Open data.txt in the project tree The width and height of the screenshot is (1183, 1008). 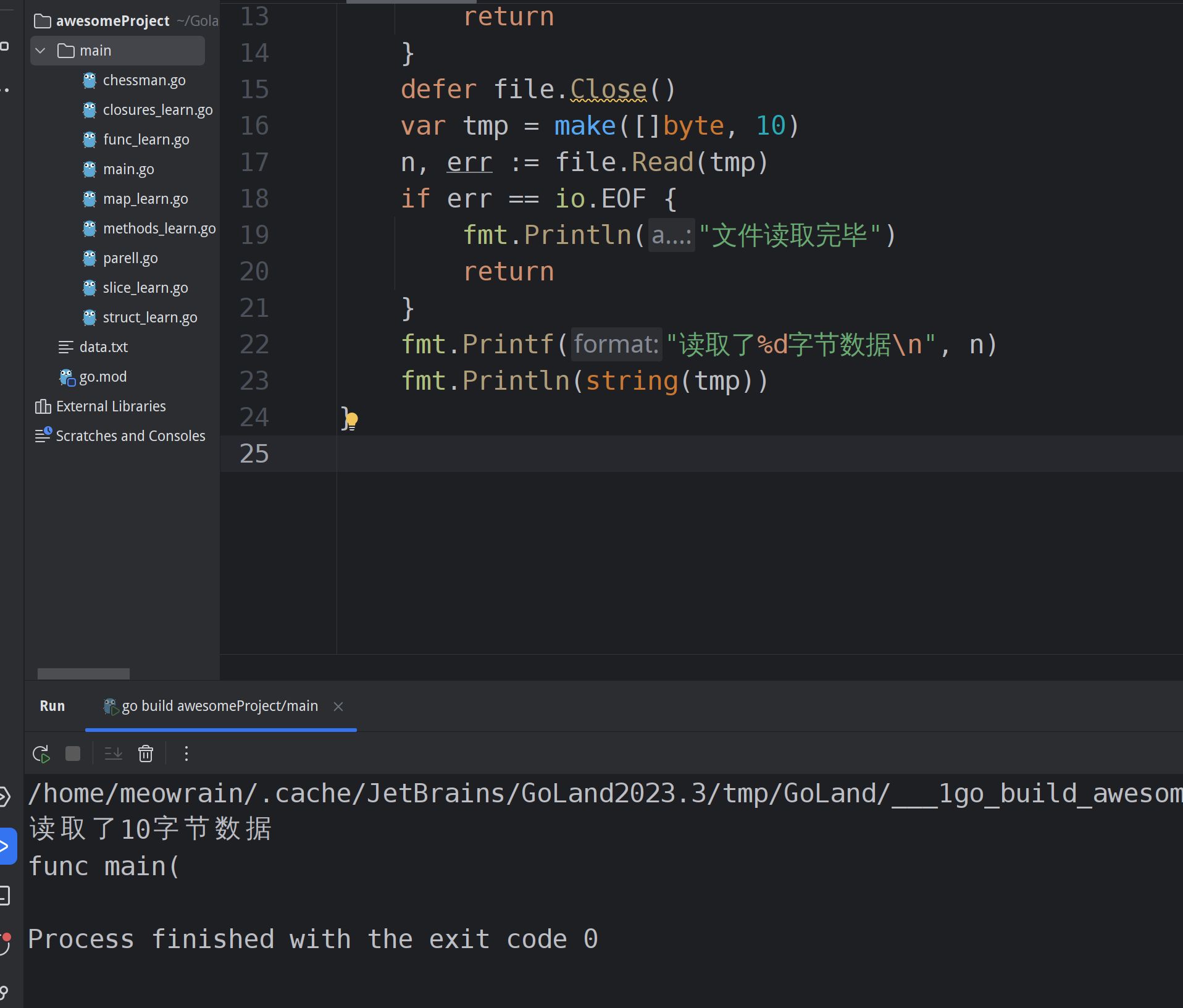[103, 347]
